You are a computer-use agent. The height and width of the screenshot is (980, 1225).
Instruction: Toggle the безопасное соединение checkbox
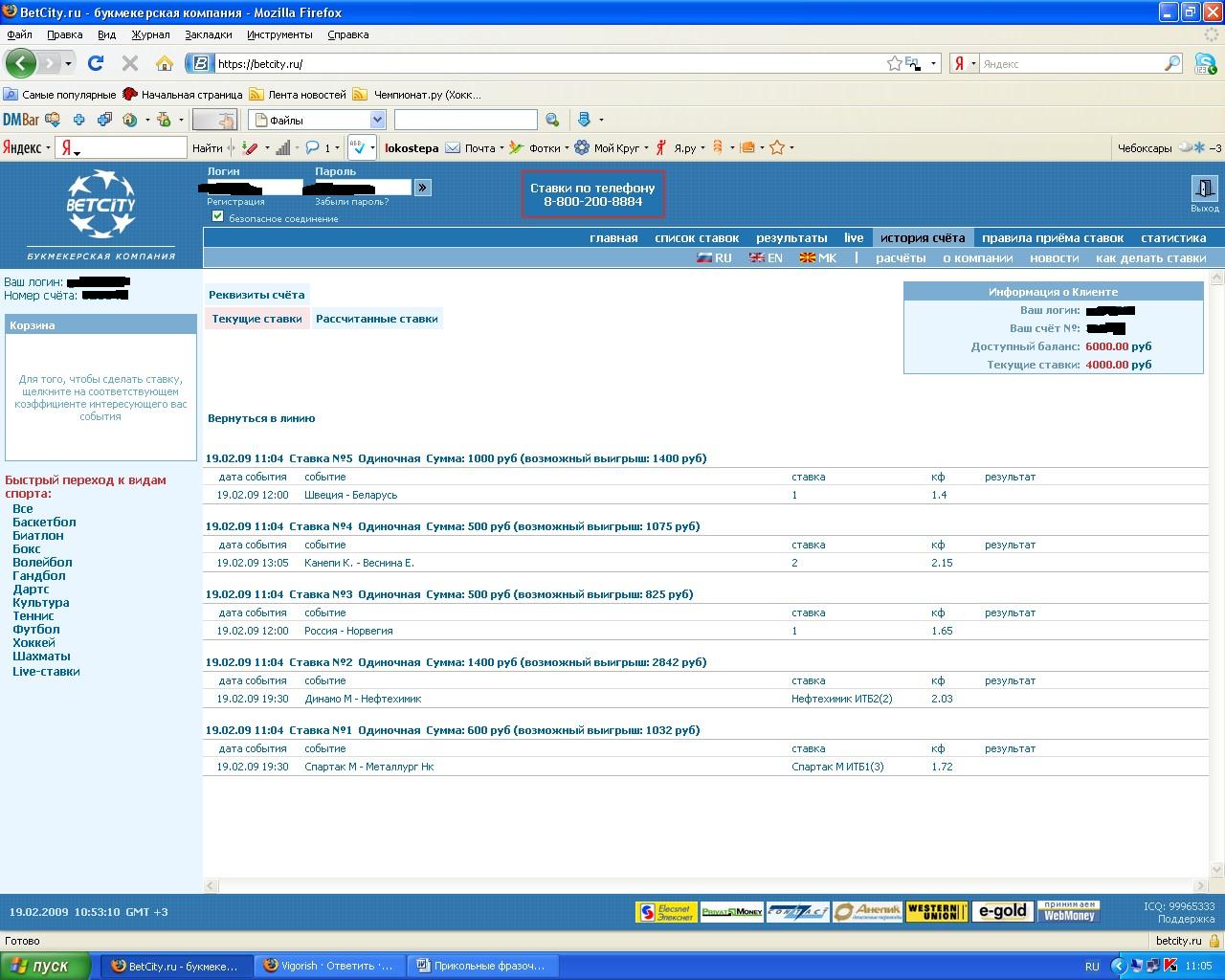[x=217, y=216]
